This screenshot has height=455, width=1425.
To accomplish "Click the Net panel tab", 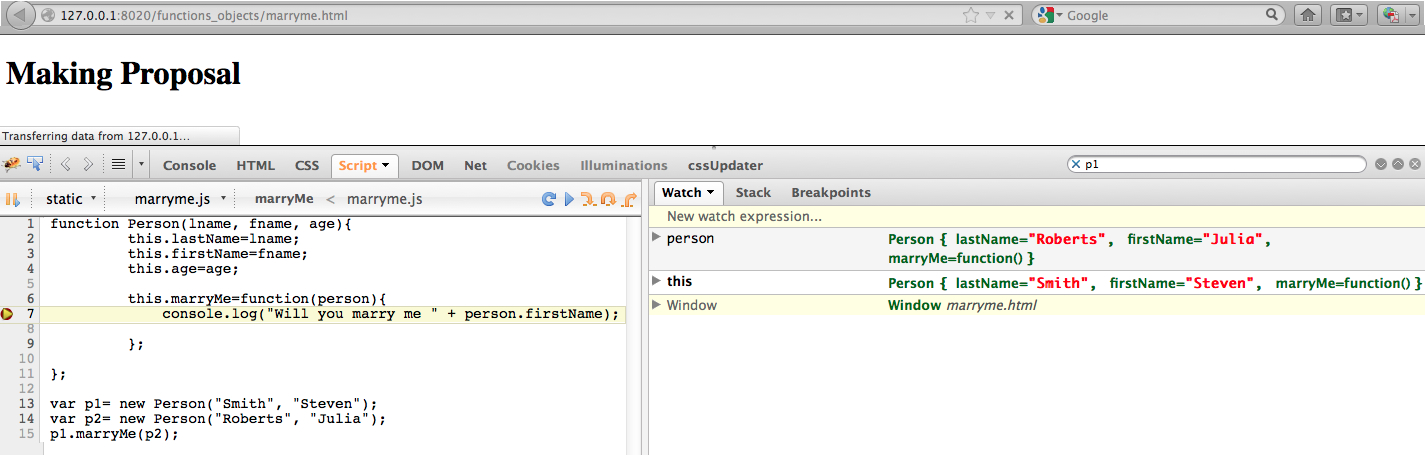I will click(x=475, y=165).
